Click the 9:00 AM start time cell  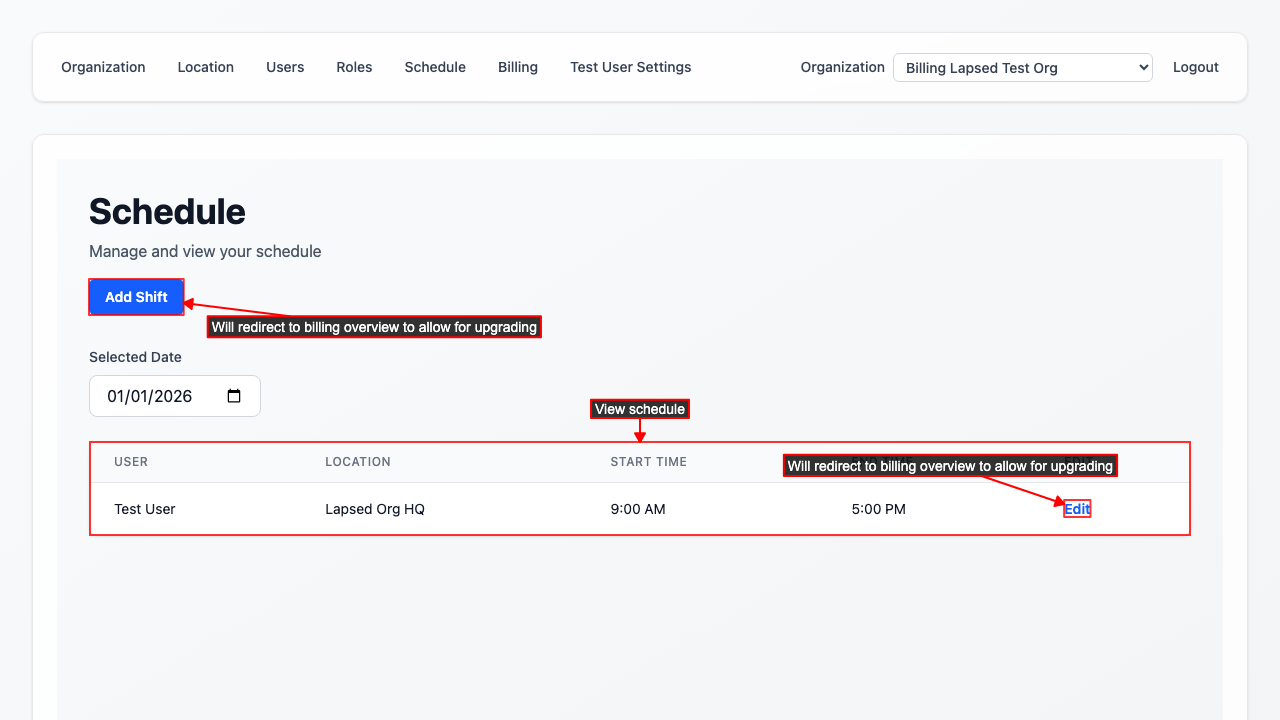[638, 509]
